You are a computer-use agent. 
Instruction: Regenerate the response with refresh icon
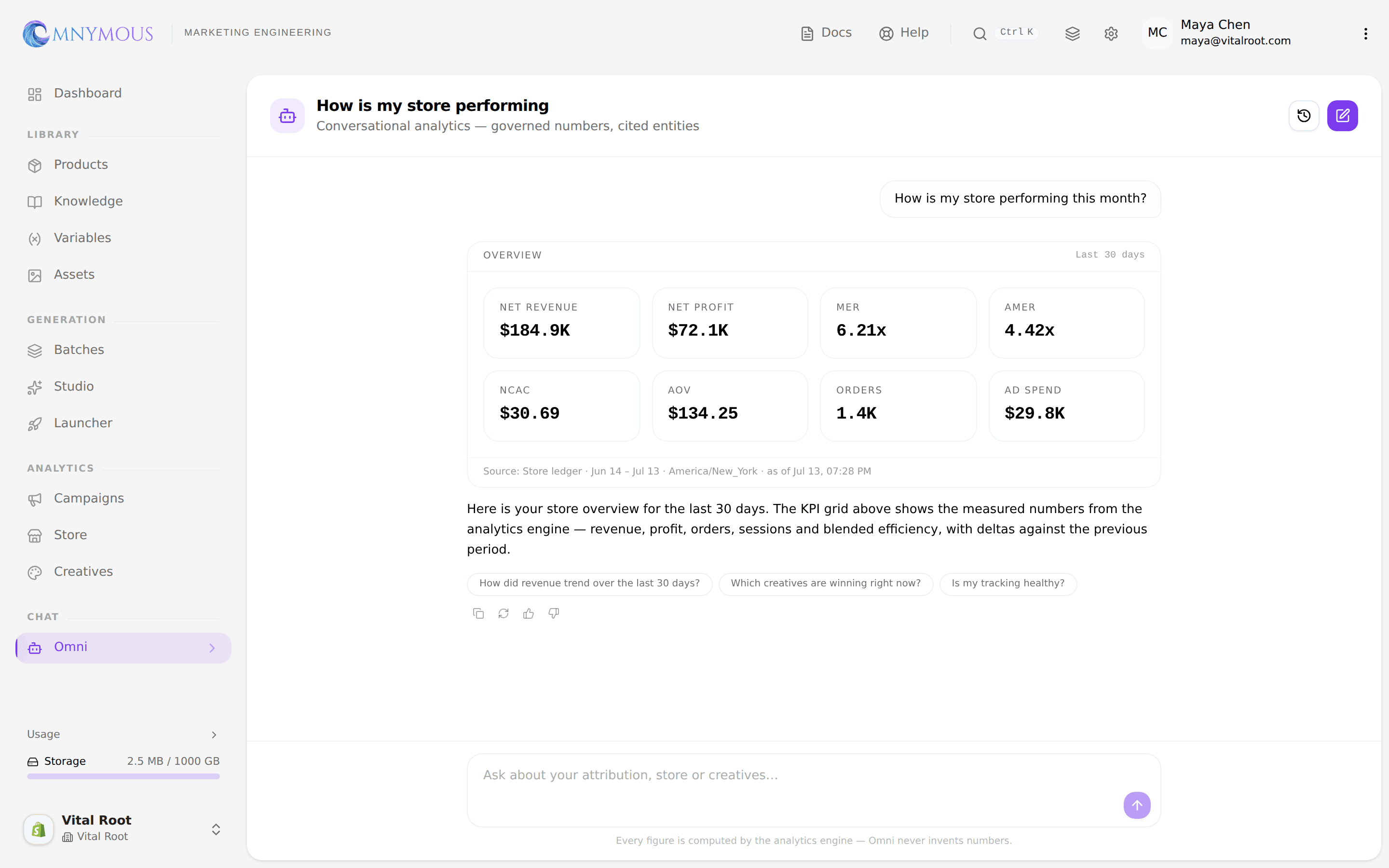504,614
